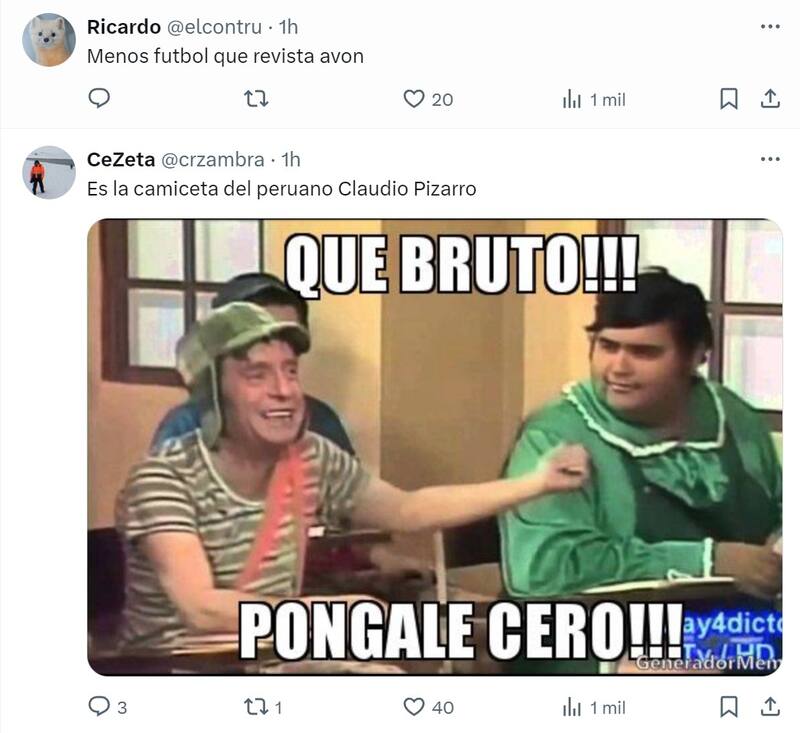Open Ricardo's display name link

click(124, 27)
